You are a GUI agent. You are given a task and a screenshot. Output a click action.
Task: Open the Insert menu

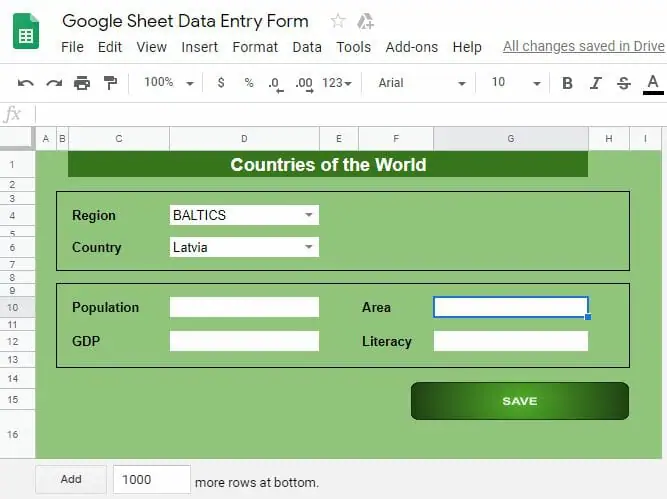tap(199, 47)
